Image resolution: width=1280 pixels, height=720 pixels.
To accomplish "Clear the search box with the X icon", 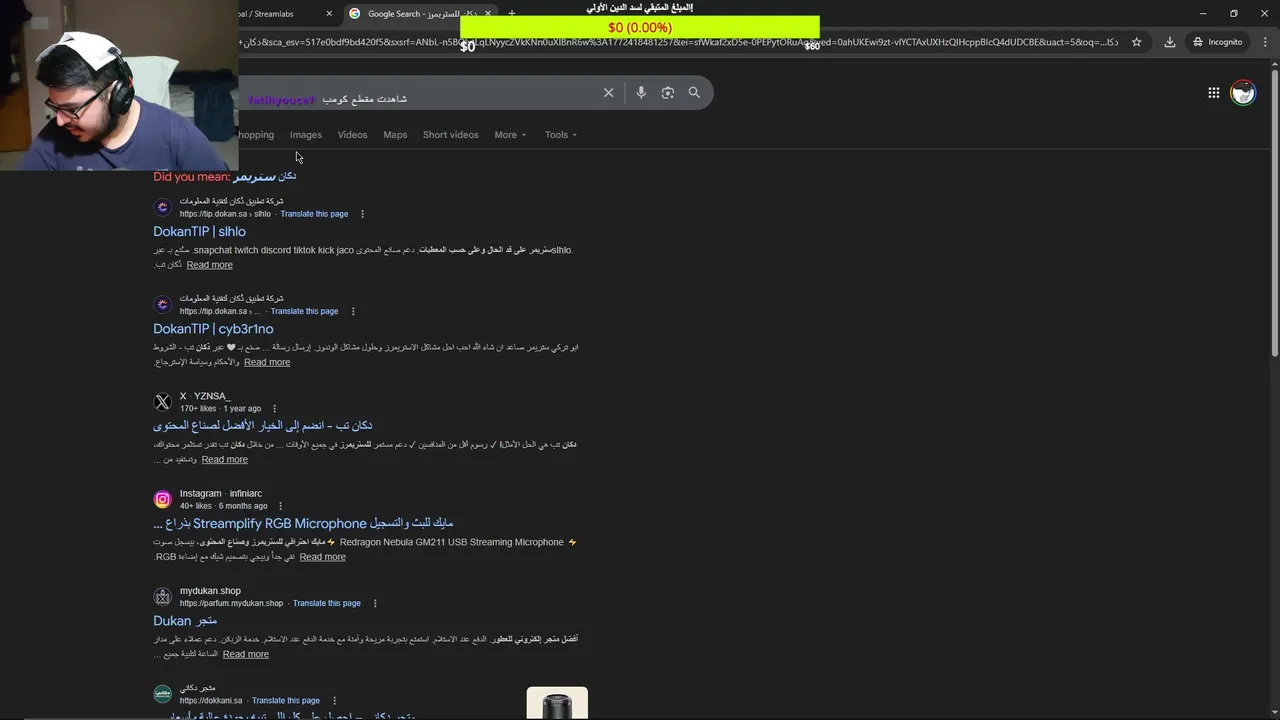I will [608, 93].
